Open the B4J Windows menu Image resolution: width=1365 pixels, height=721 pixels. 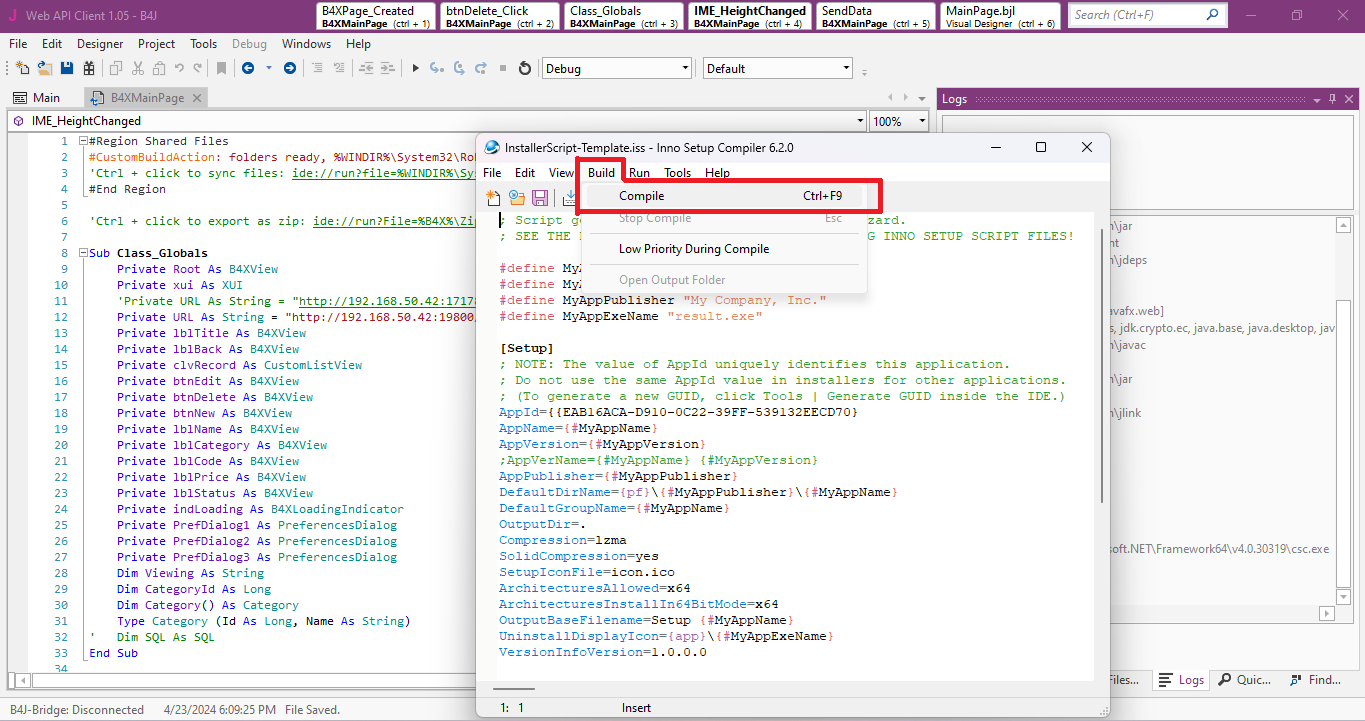(x=306, y=44)
